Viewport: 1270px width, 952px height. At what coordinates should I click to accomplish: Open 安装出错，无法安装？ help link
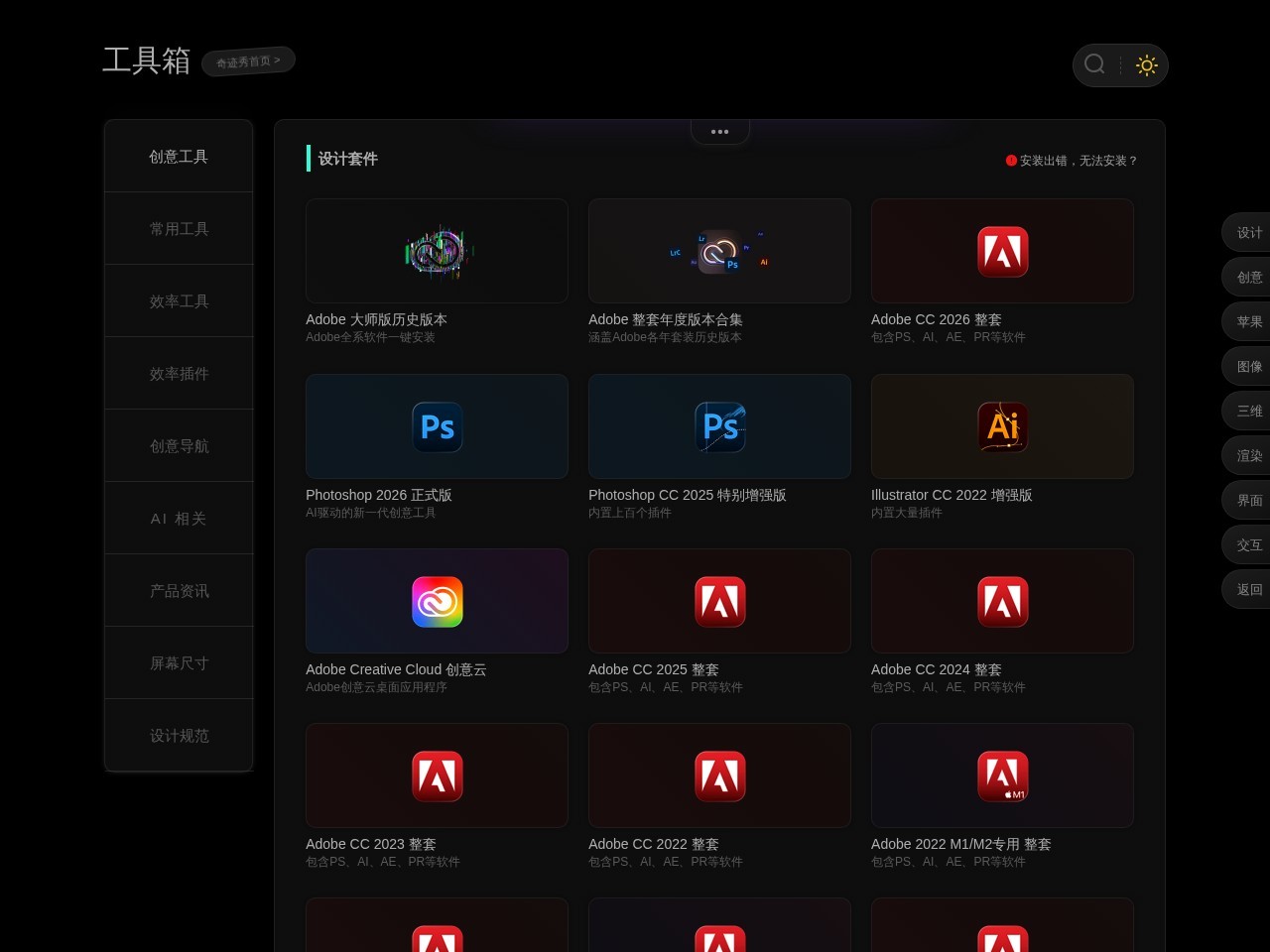click(1079, 161)
